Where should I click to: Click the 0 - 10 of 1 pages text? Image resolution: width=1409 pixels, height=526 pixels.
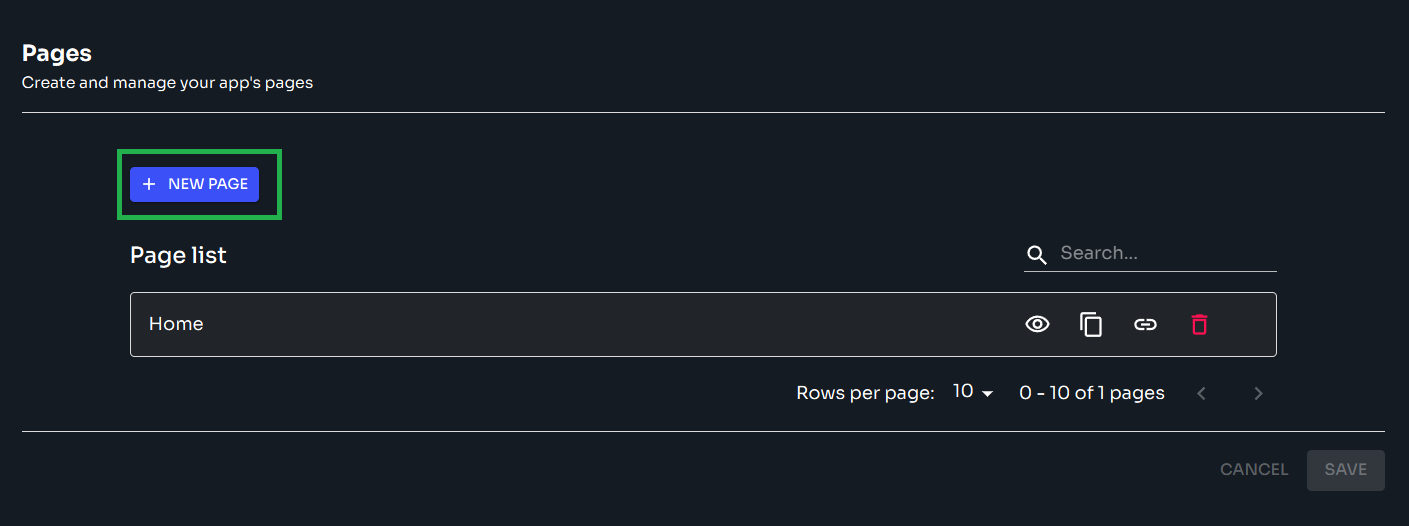(x=1092, y=393)
